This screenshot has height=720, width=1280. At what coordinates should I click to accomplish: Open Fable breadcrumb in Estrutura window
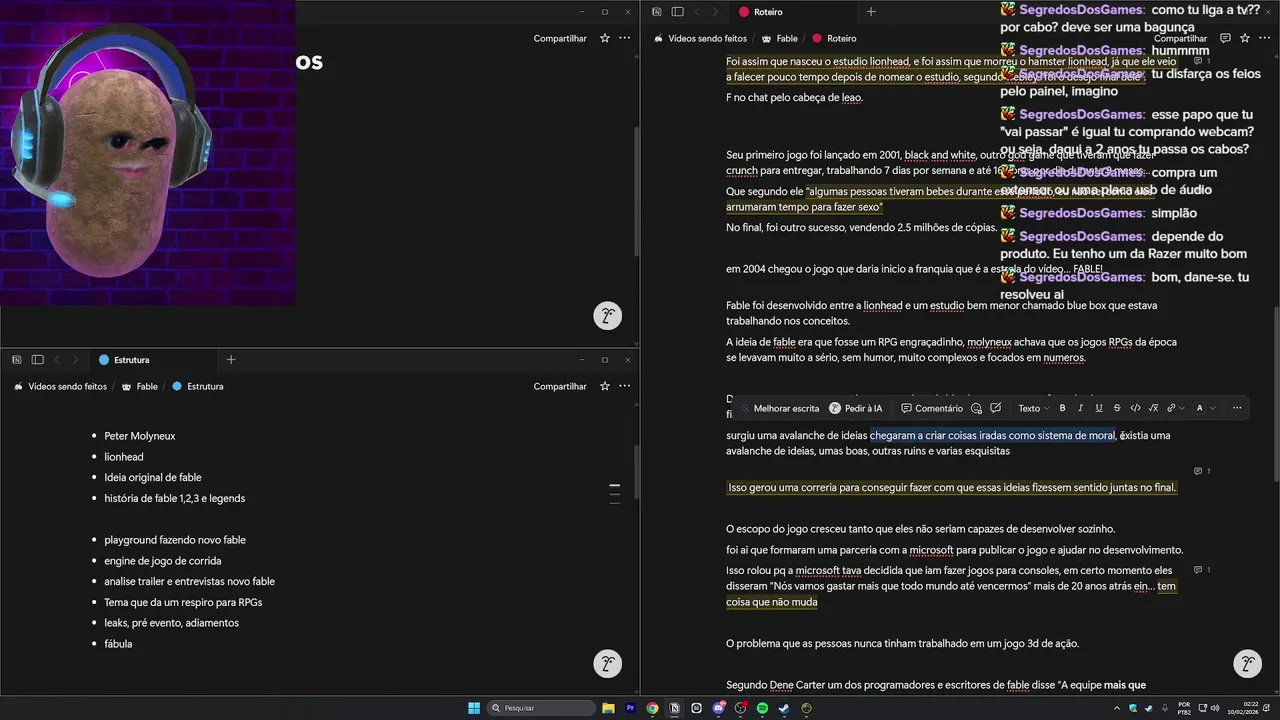click(x=139, y=386)
